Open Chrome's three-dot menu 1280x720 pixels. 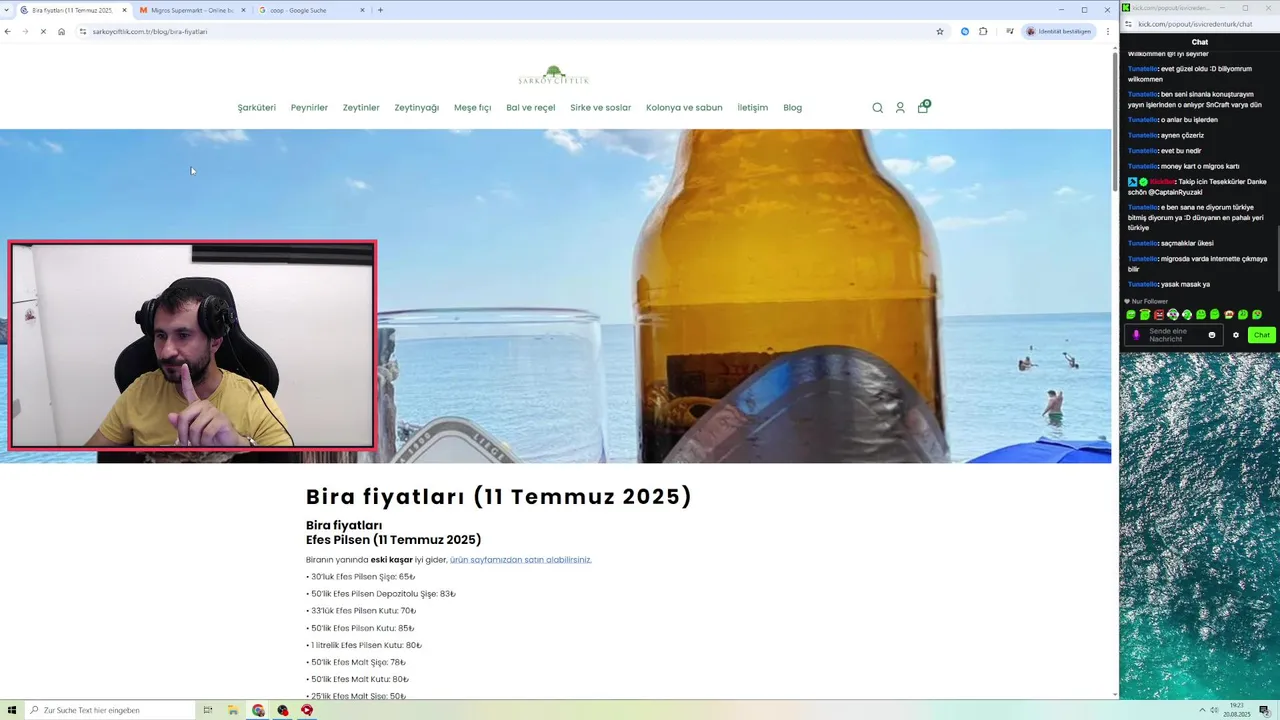[1108, 31]
